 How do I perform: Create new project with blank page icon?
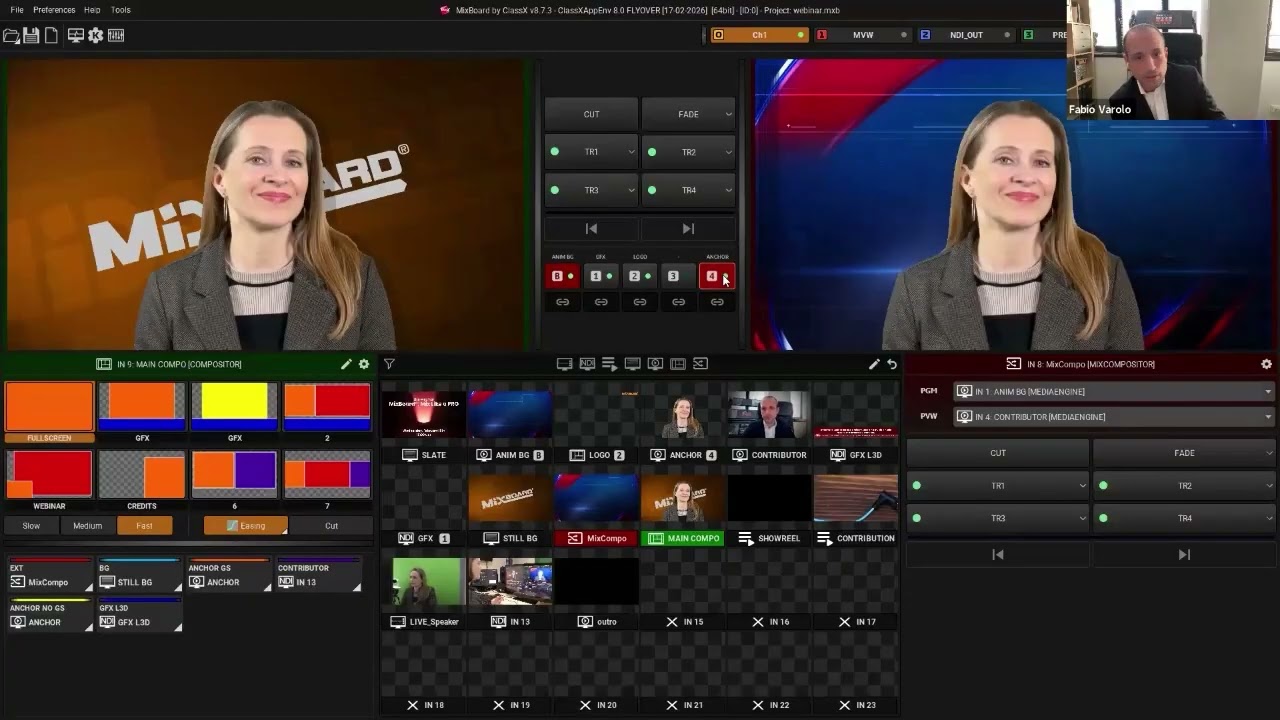pos(51,35)
